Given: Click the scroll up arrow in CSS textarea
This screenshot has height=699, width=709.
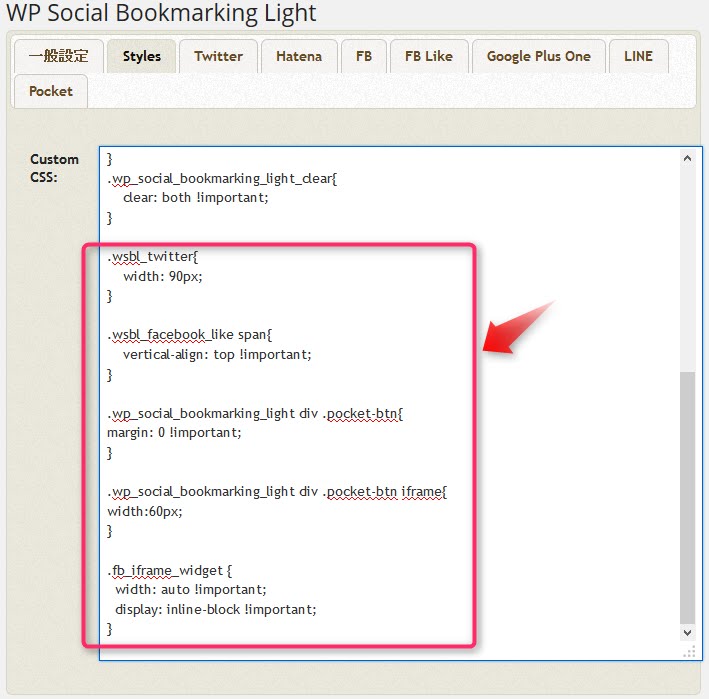Looking at the screenshot, I should pos(687,158).
